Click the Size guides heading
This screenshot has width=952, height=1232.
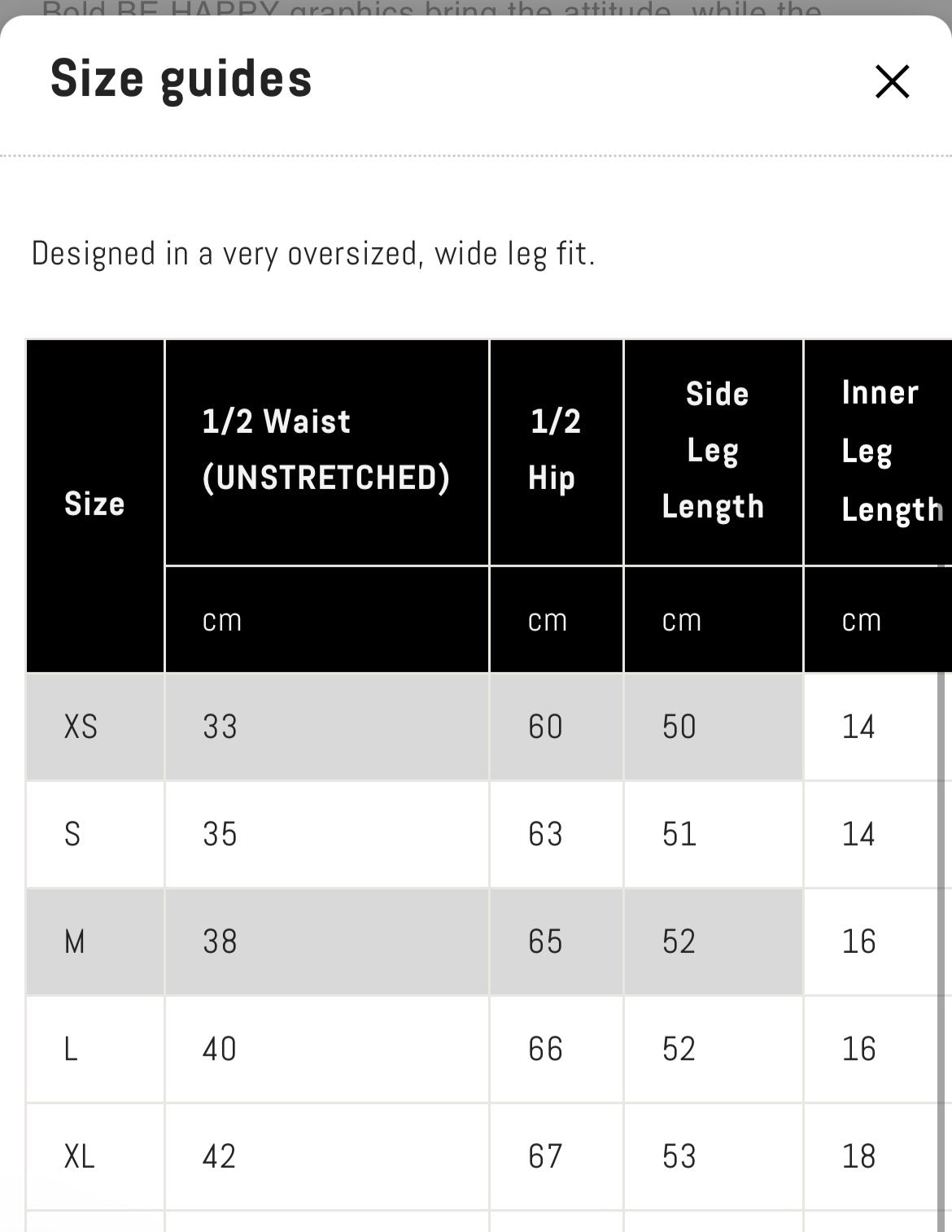181,79
